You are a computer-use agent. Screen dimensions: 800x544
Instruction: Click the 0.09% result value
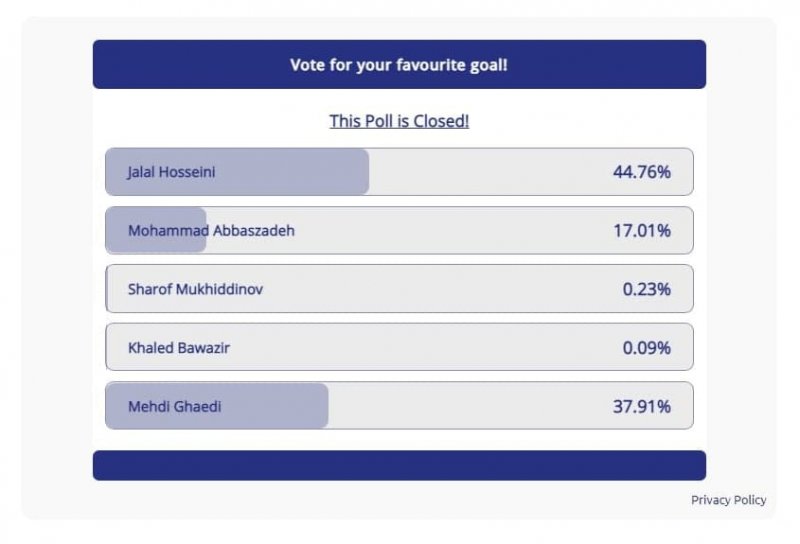646,348
